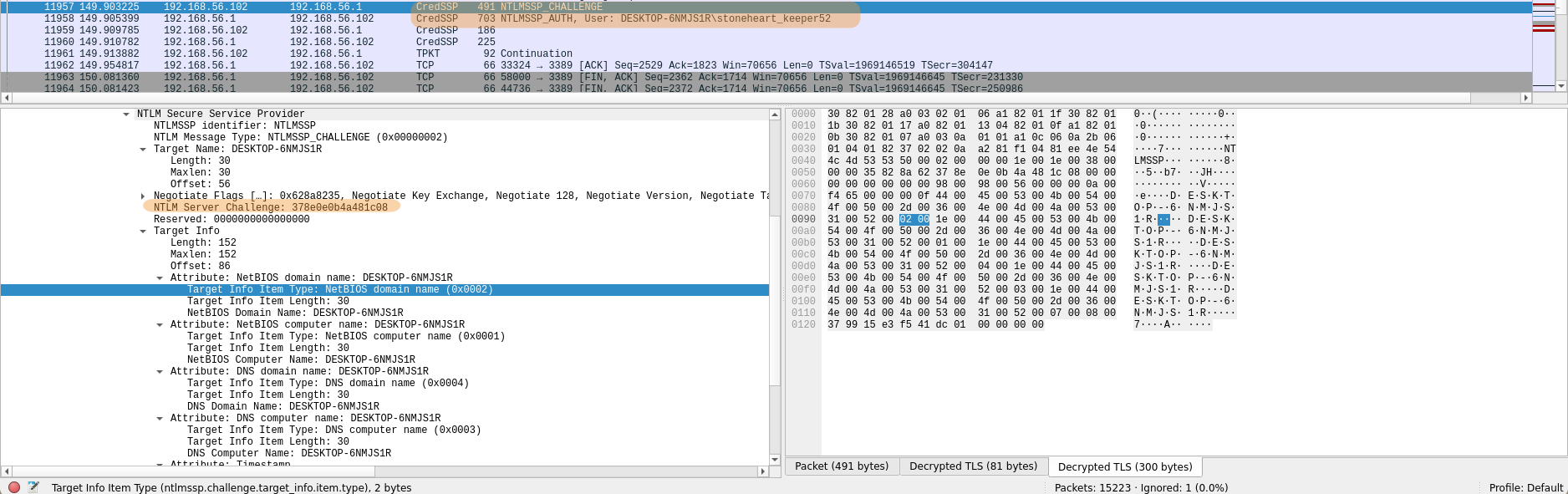Click packet list horizontal scroll-left arrow
This screenshot has height=494, width=1568.
[6, 98]
